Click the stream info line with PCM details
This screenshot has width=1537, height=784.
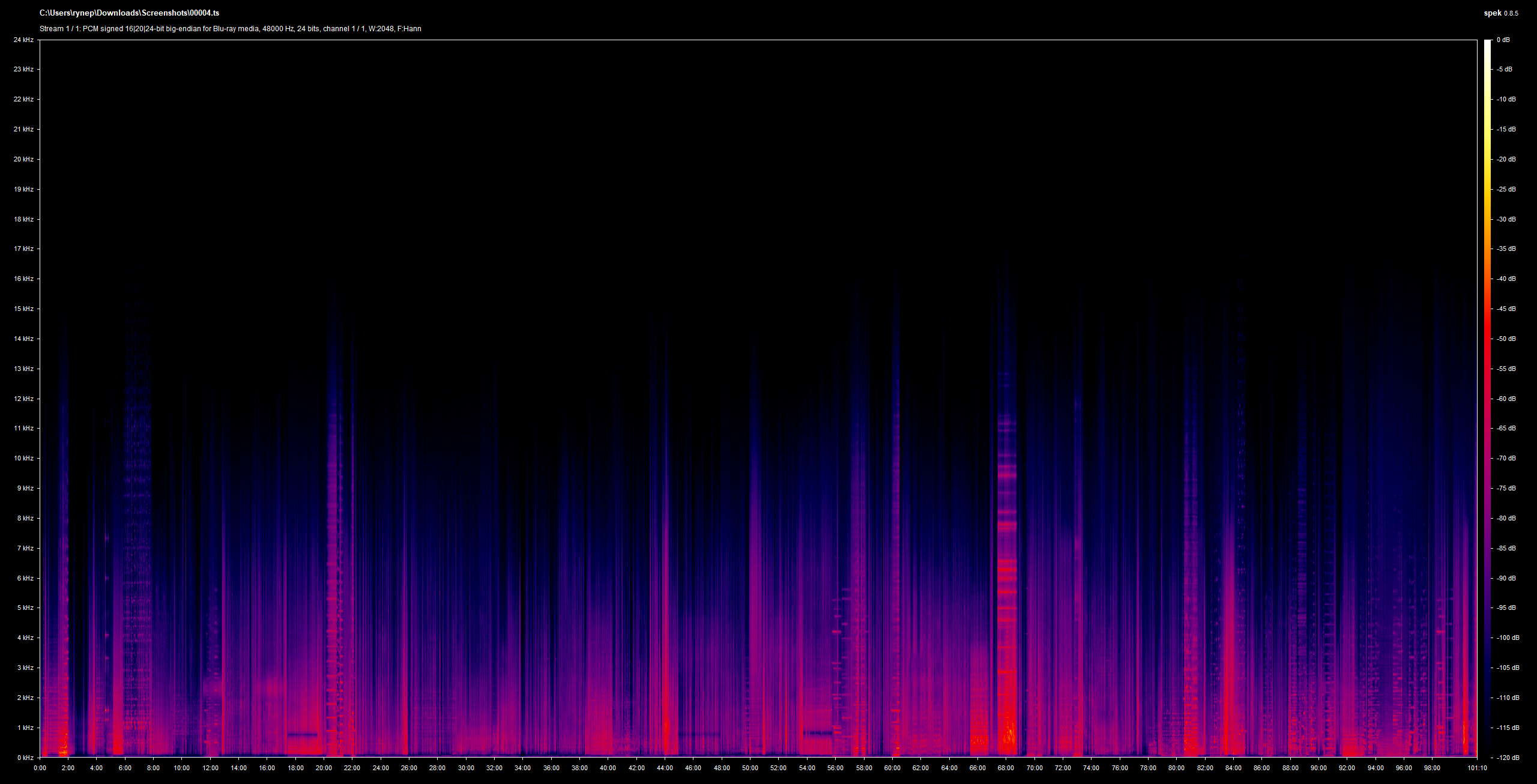pos(231,29)
